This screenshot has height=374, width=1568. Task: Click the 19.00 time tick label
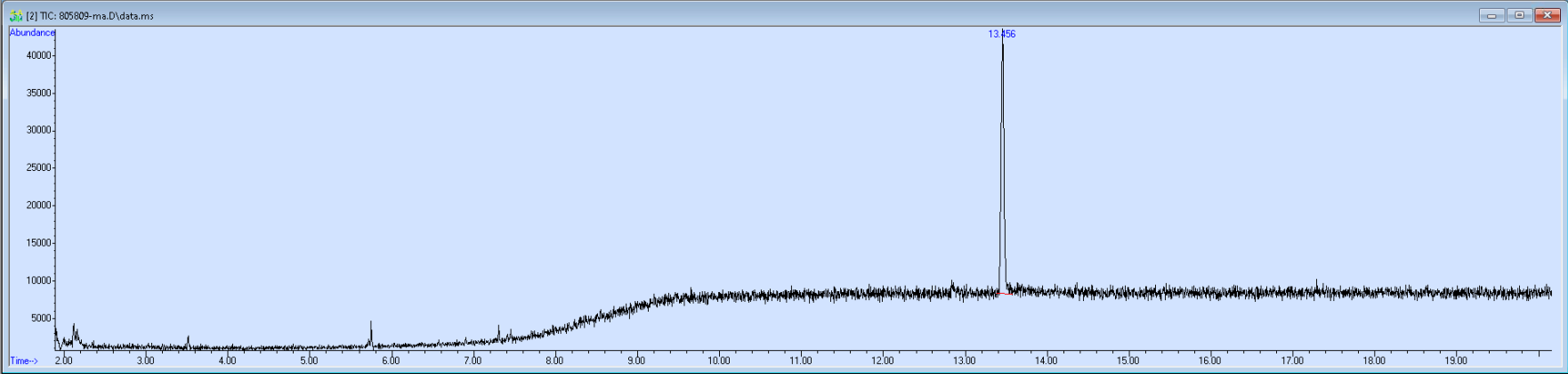[1456, 361]
